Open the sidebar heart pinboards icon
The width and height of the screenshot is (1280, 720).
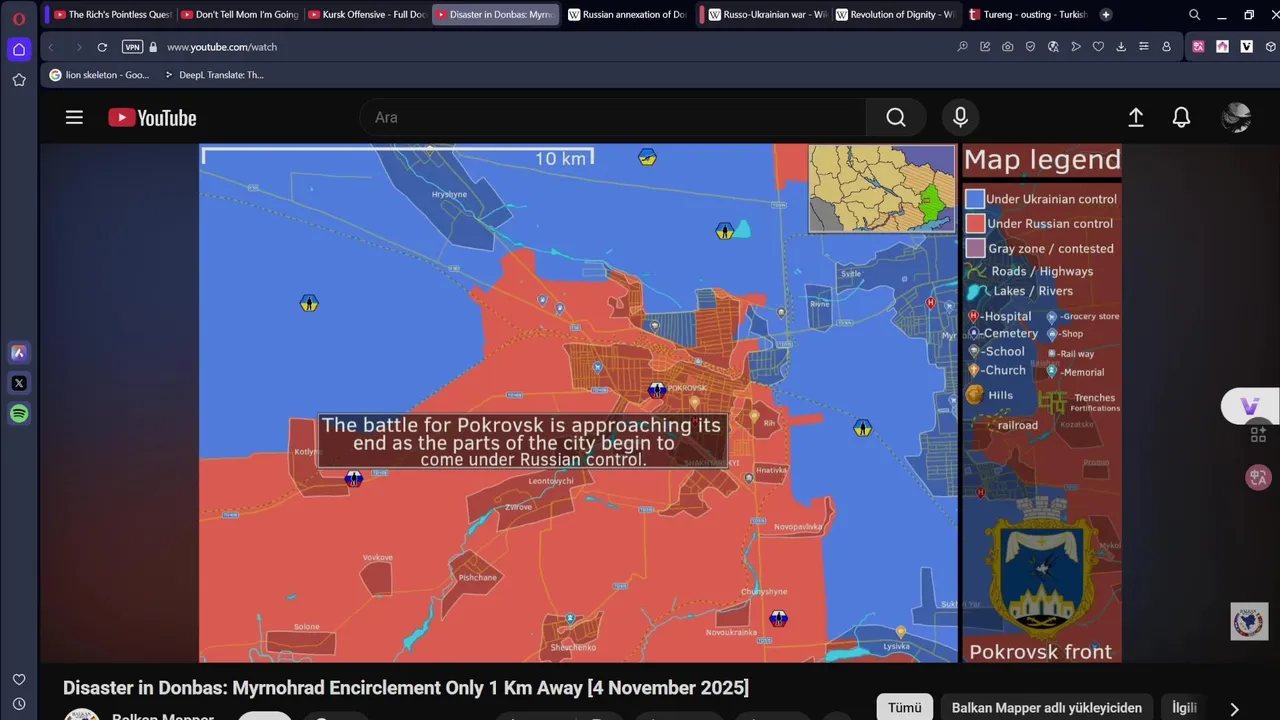tap(19, 680)
